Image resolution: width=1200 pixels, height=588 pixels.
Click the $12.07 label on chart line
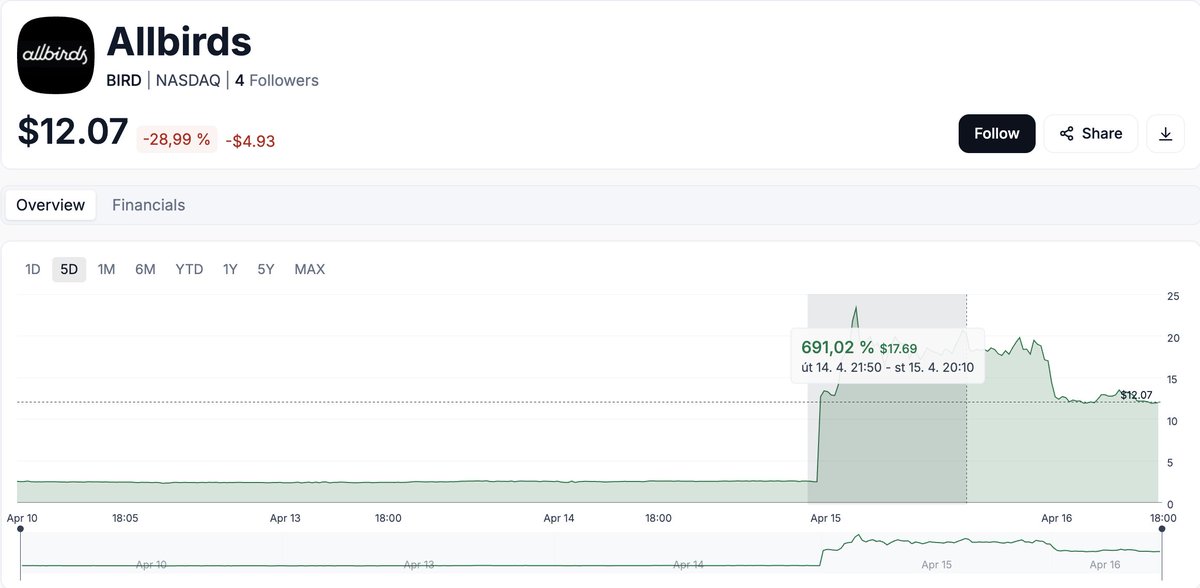(1136, 395)
